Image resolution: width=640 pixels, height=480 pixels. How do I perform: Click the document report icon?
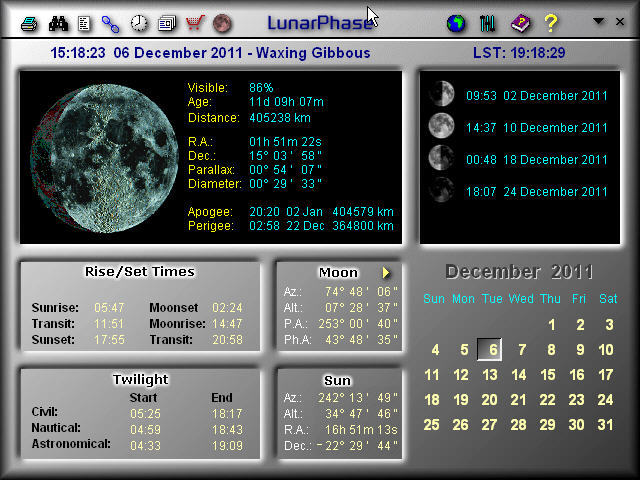point(85,22)
